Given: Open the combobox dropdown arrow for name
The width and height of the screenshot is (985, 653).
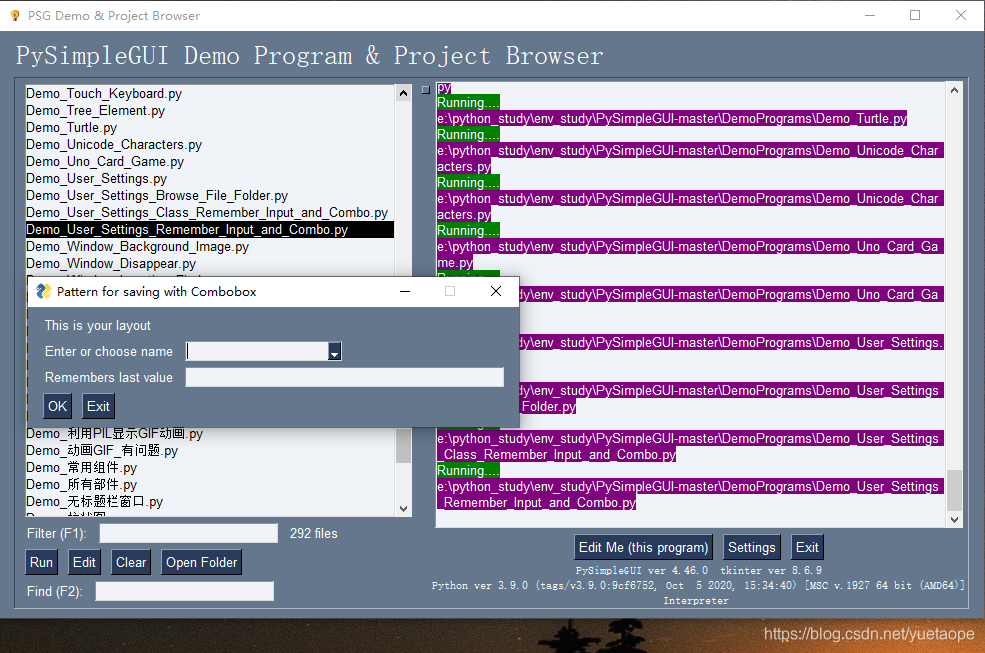Looking at the screenshot, I should (335, 351).
